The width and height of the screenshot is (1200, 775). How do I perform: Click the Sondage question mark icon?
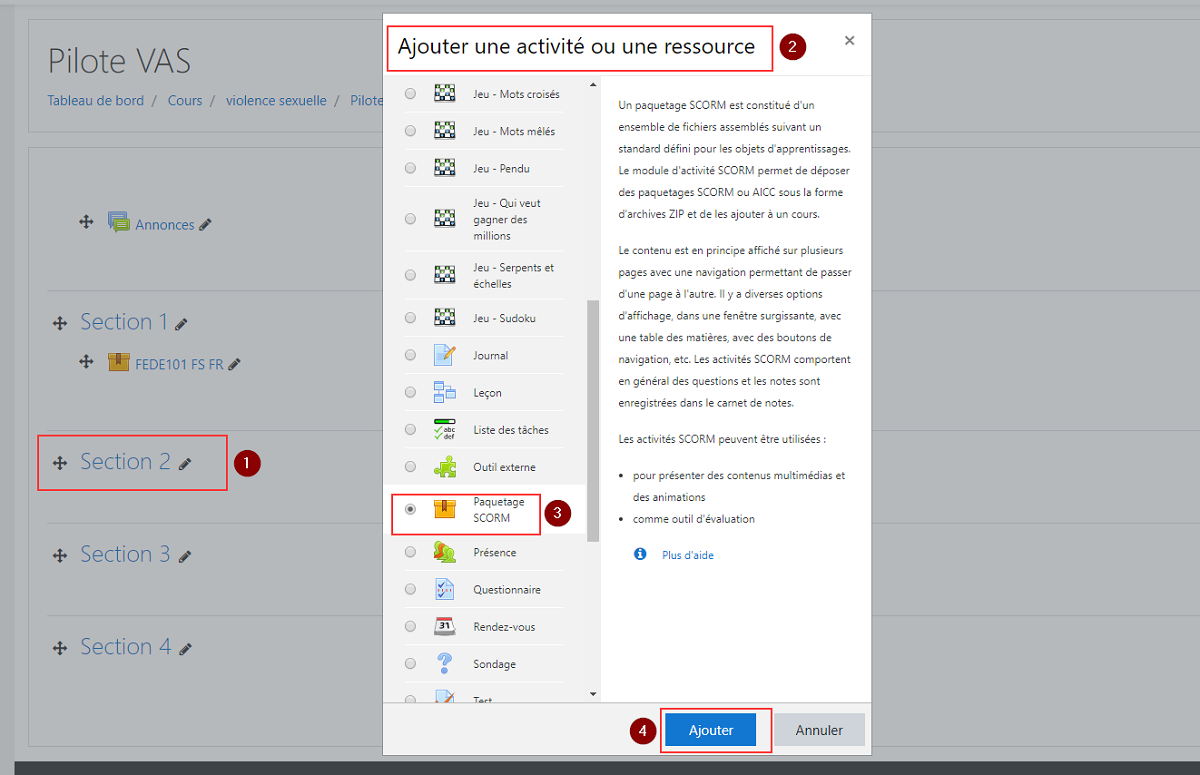(x=445, y=663)
